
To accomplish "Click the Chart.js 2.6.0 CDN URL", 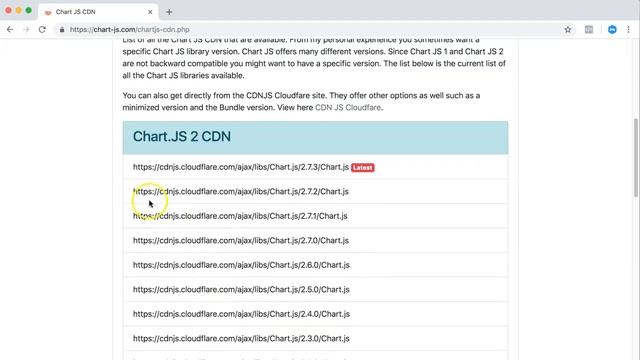I will point(241,265).
